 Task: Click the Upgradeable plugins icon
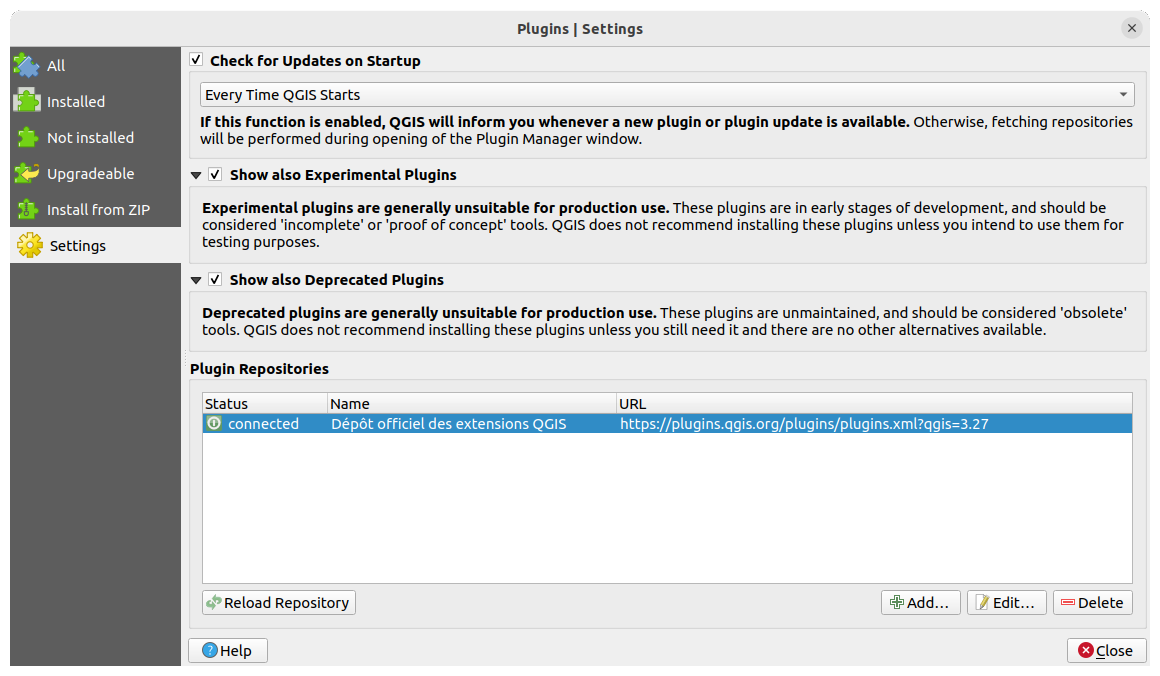pyautogui.click(x=27, y=173)
